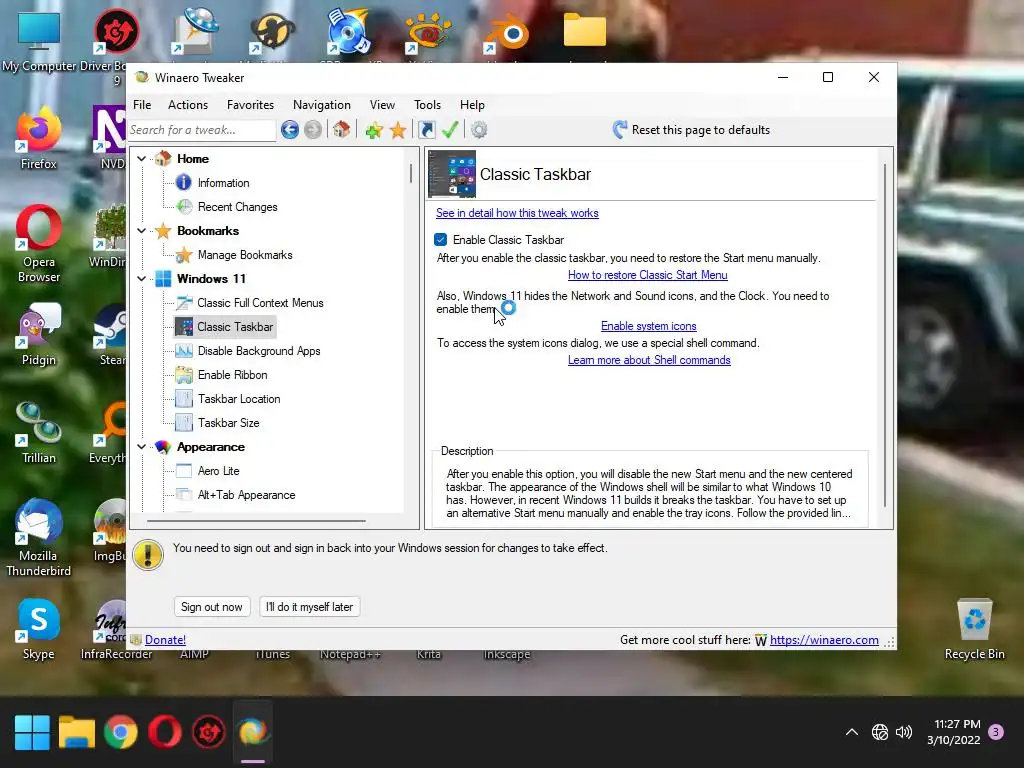Open notification center badge showing 3

(x=995, y=732)
